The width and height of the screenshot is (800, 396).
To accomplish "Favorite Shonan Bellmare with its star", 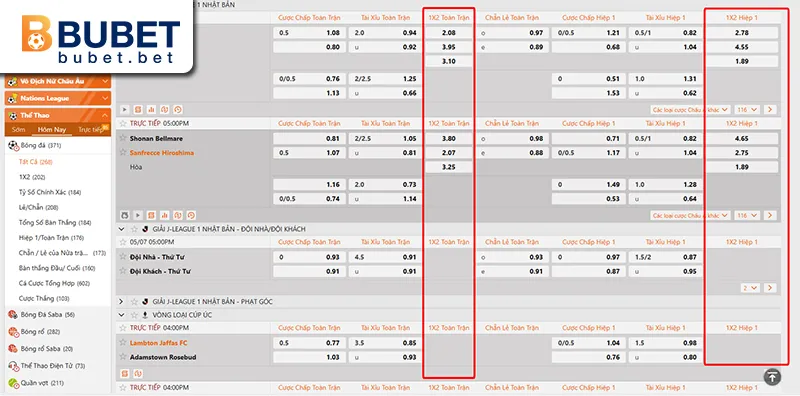I will point(122,138).
